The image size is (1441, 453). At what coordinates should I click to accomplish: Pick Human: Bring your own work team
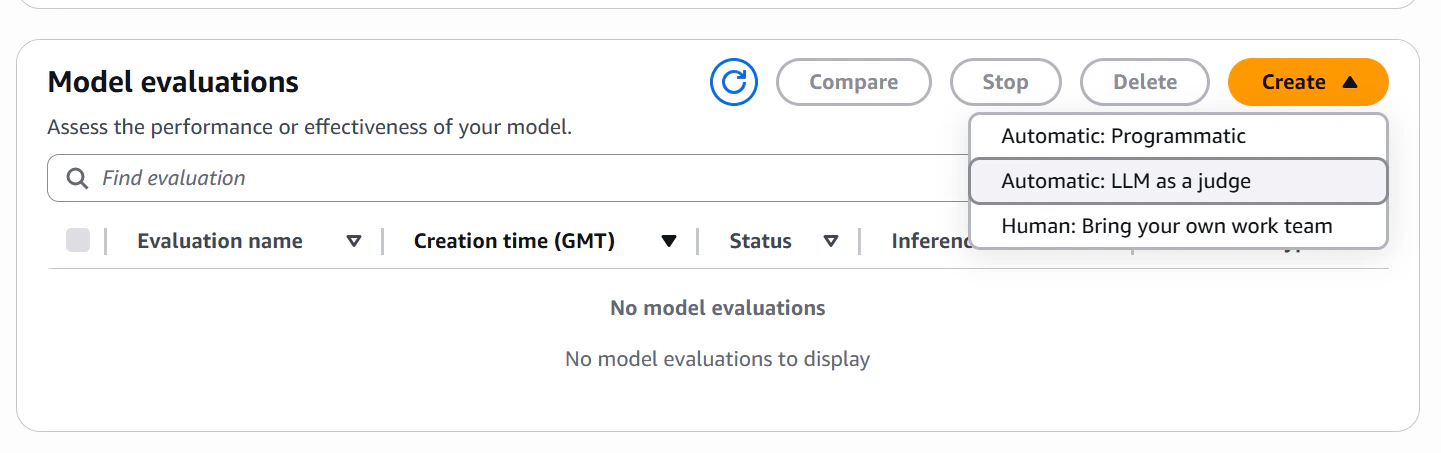[1166, 226]
